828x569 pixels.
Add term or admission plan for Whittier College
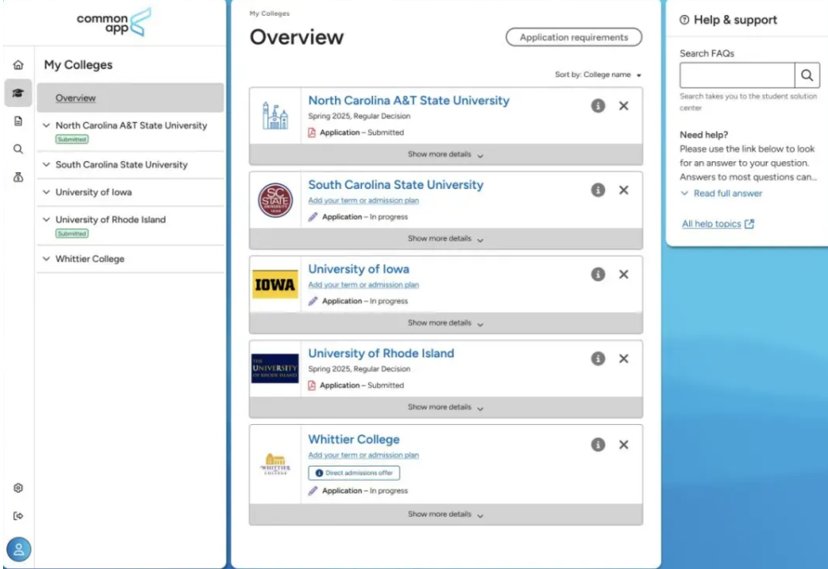[x=363, y=455]
